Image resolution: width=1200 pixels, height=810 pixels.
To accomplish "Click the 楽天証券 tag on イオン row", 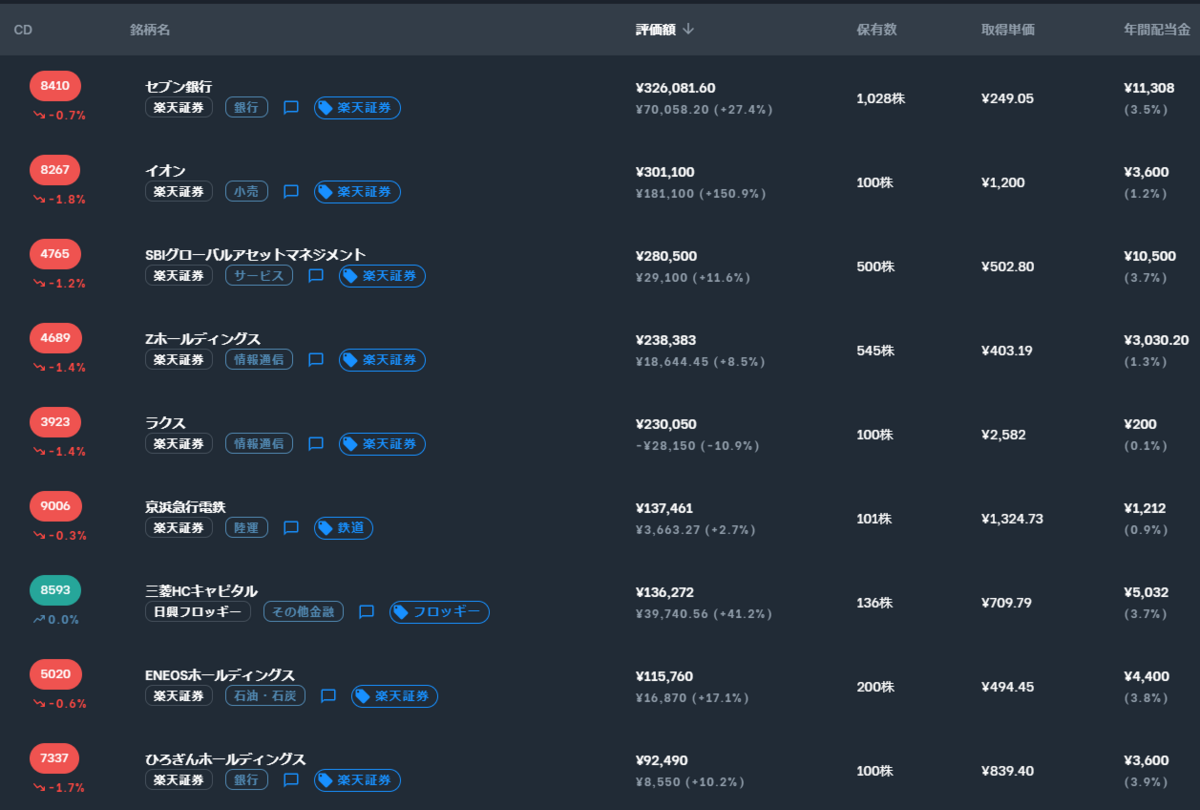I will click(357, 191).
